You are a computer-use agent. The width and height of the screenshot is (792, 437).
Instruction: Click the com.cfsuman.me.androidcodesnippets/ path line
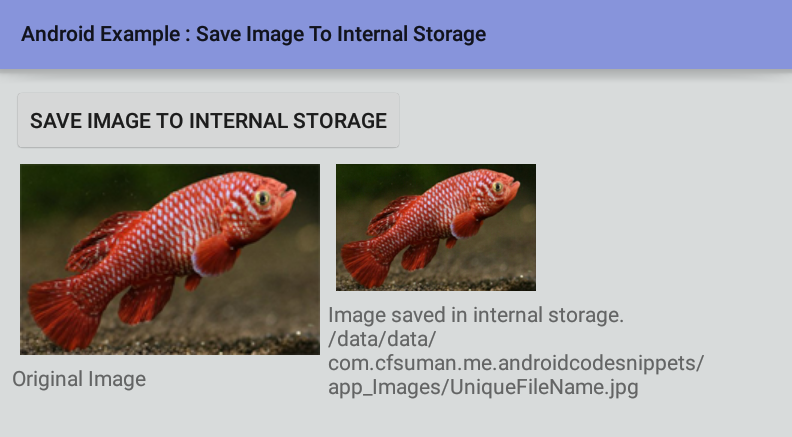coord(516,363)
